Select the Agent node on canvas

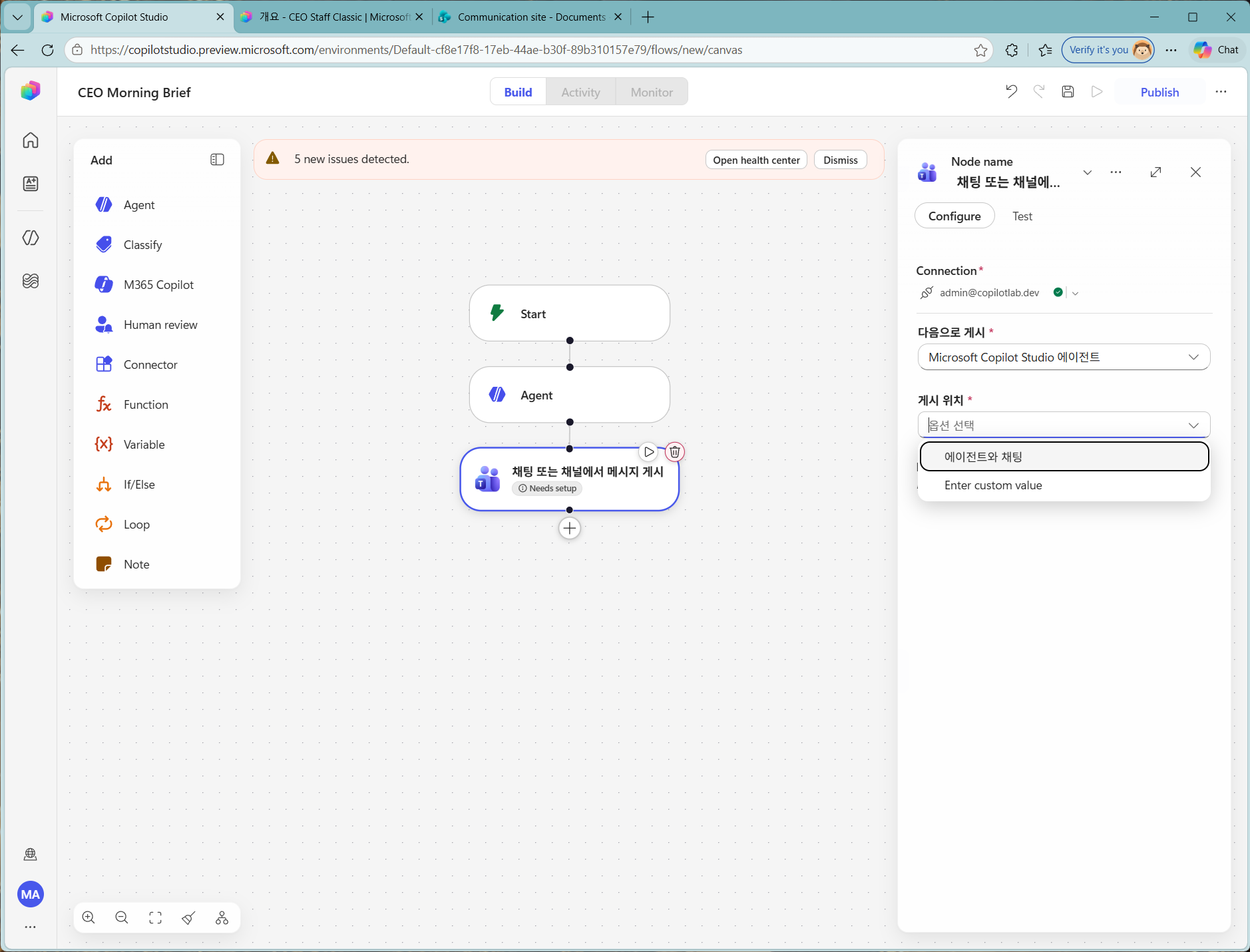(x=570, y=395)
